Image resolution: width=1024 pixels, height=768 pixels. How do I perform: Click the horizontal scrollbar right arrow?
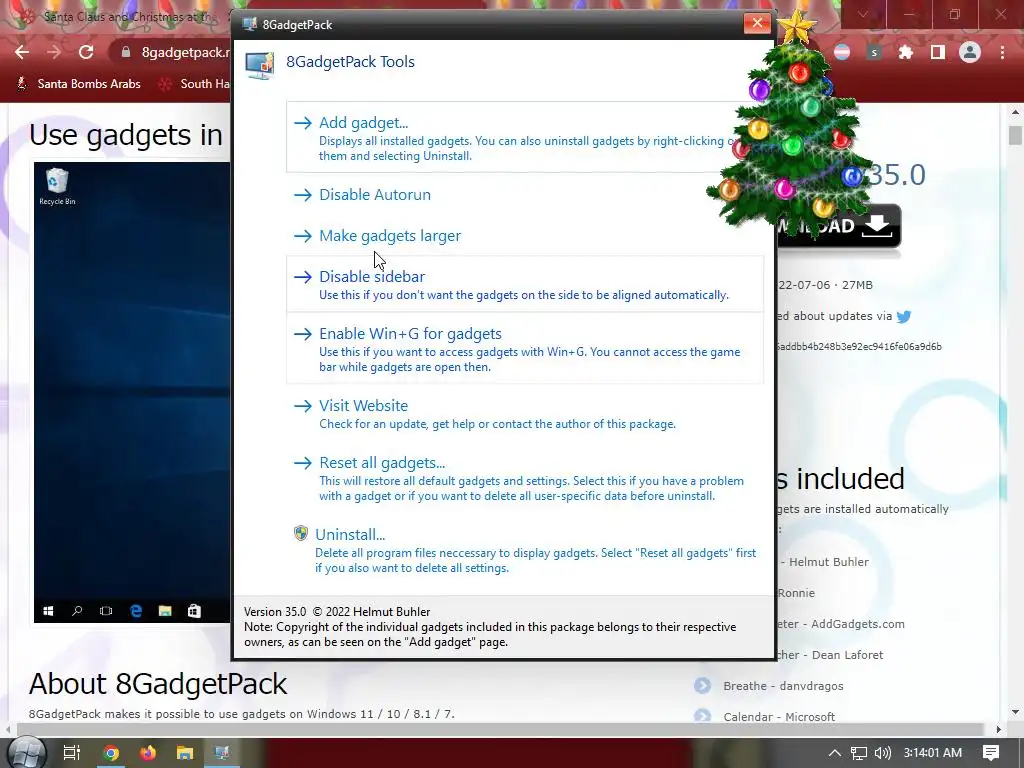click(999, 729)
